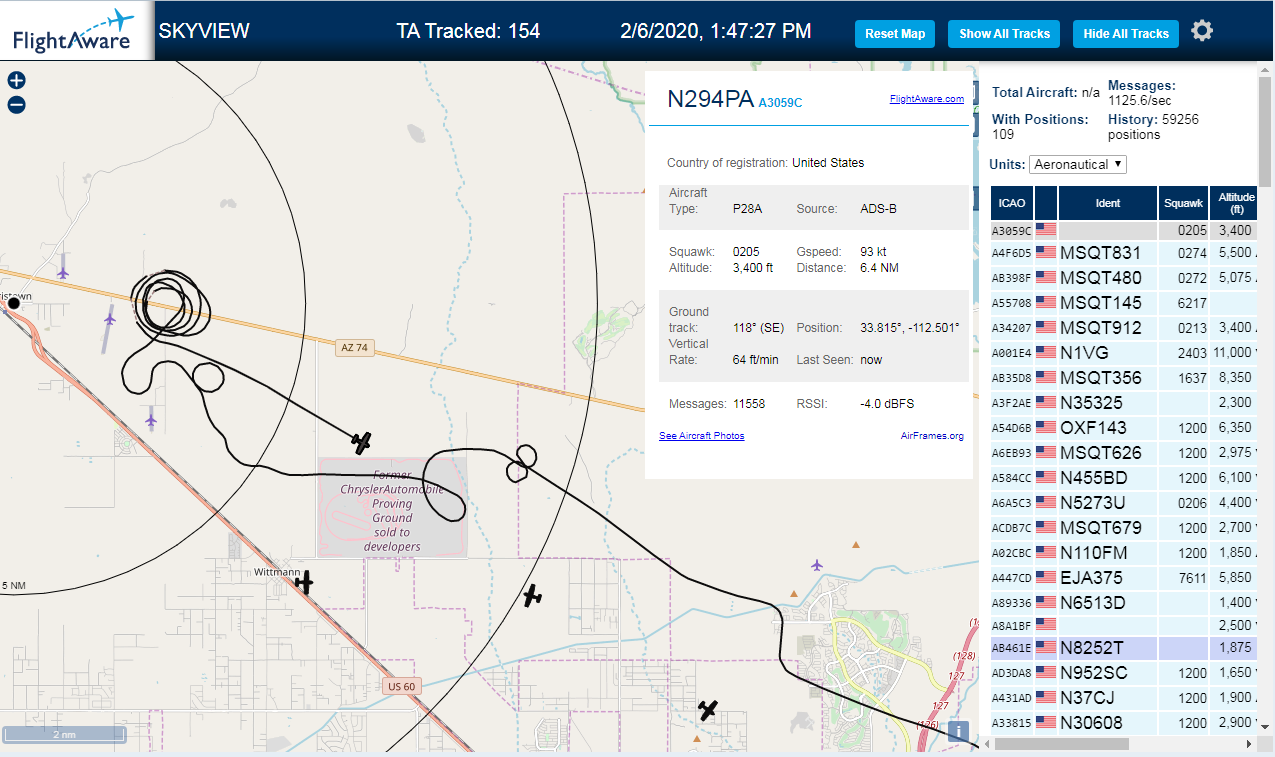Sort the table by the ICAO column header
This screenshot has width=1275, height=757.
(1012, 203)
